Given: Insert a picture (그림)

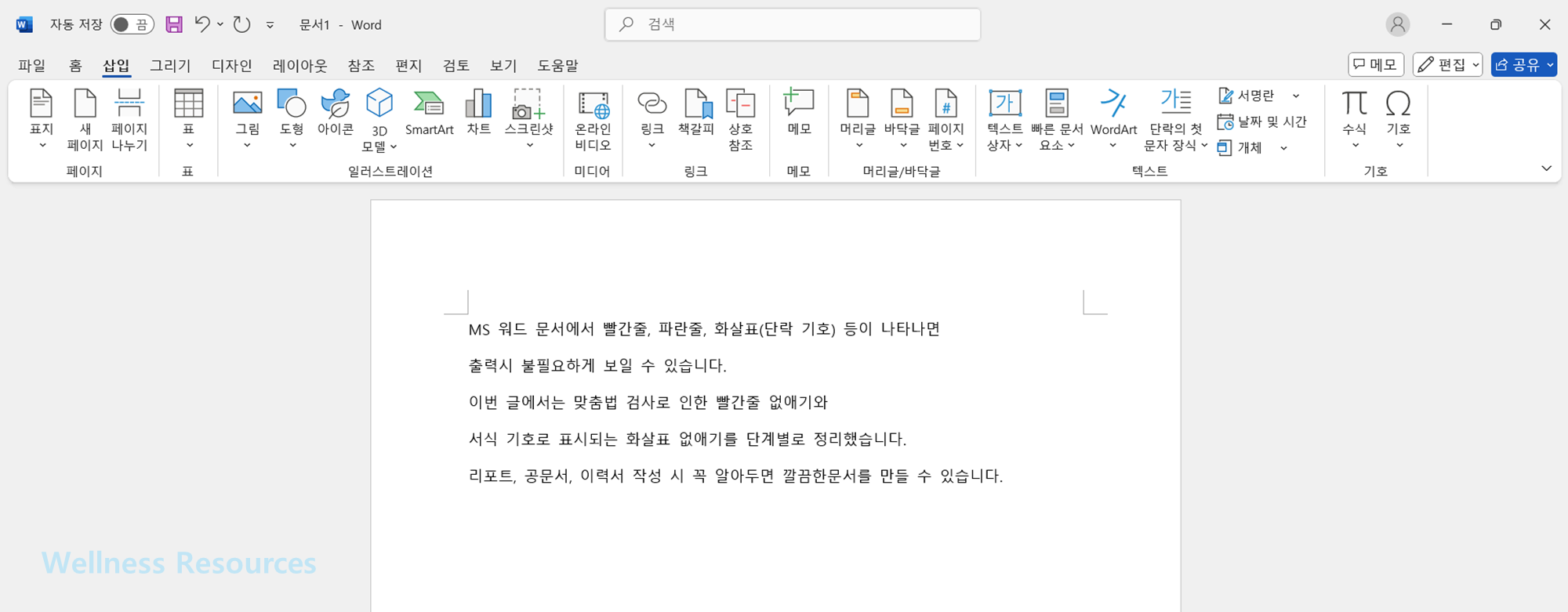Looking at the screenshot, I should pyautogui.click(x=247, y=119).
